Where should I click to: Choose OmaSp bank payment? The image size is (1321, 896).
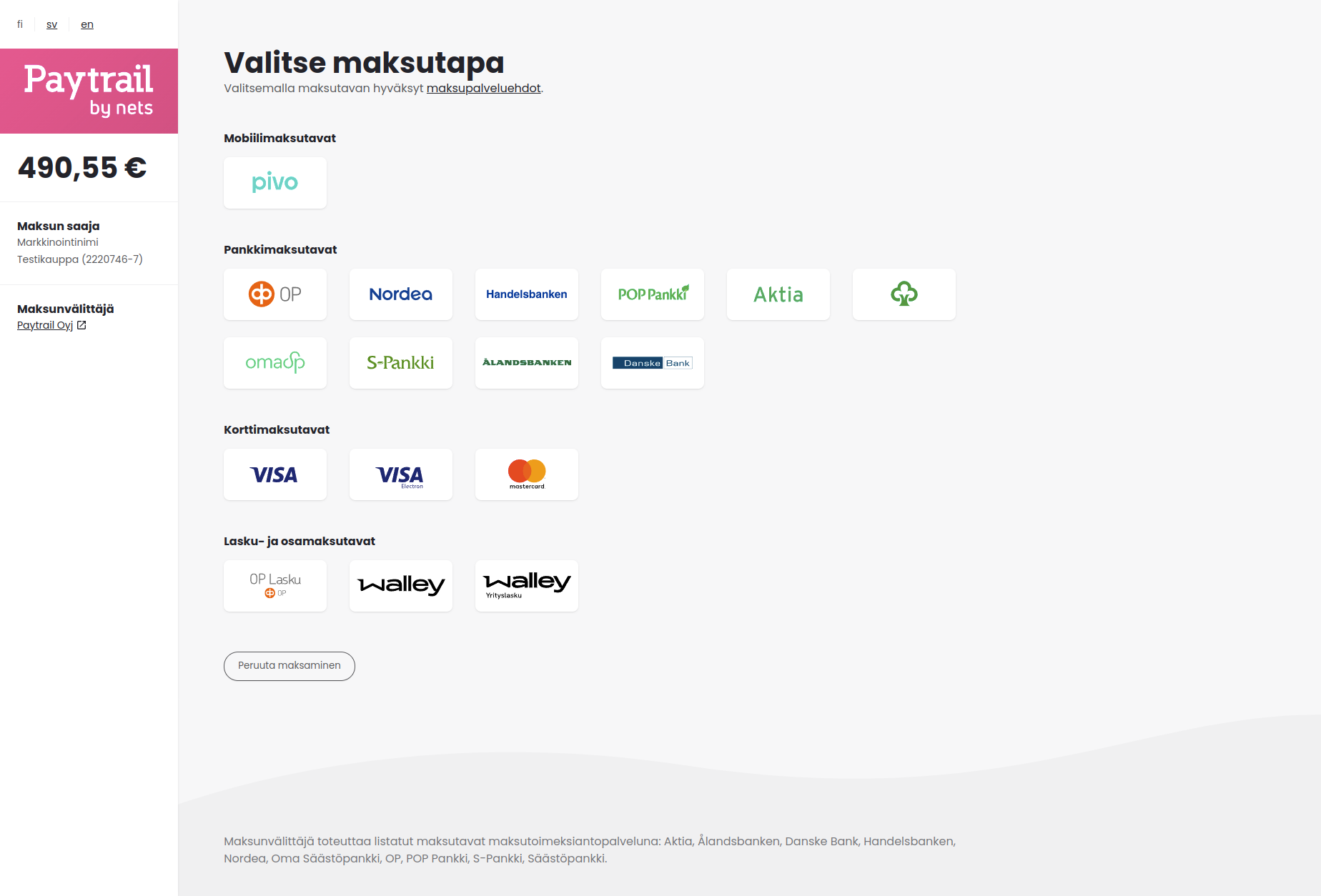click(x=275, y=363)
